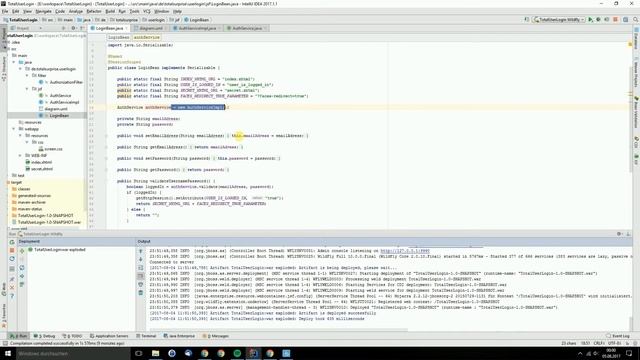Click the admin console URL link in Output

405,251
